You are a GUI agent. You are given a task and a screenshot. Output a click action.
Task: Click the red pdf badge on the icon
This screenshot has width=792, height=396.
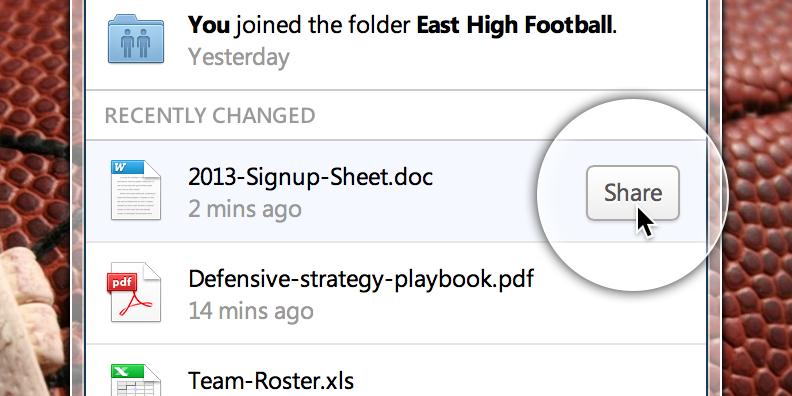(123, 282)
